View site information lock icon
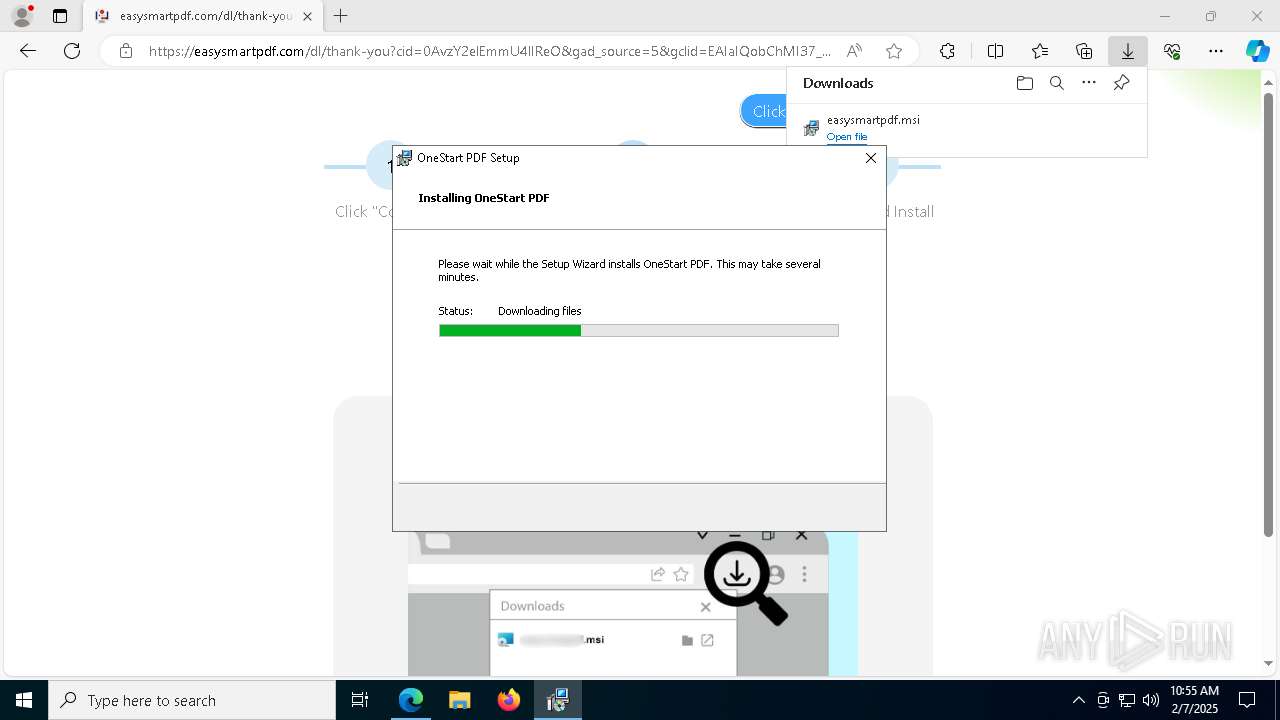The image size is (1280, 720). [125, 51]
